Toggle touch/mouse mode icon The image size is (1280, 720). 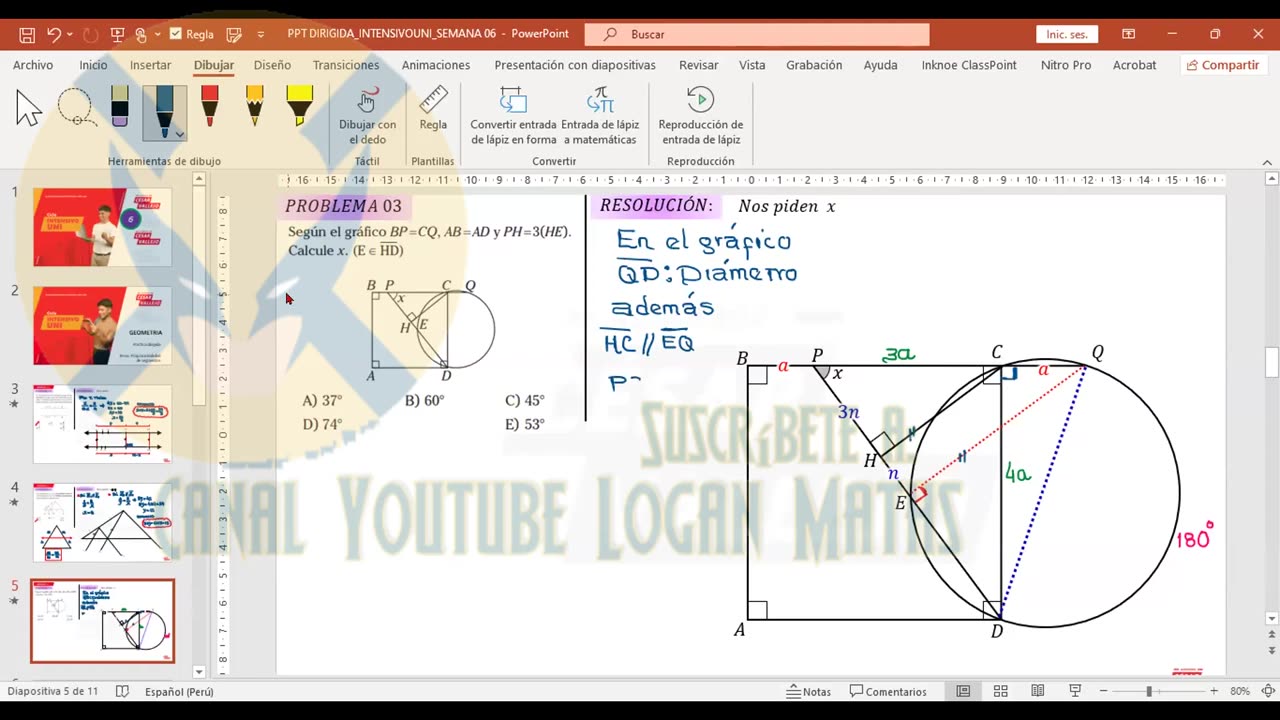[x=141, y=34]
